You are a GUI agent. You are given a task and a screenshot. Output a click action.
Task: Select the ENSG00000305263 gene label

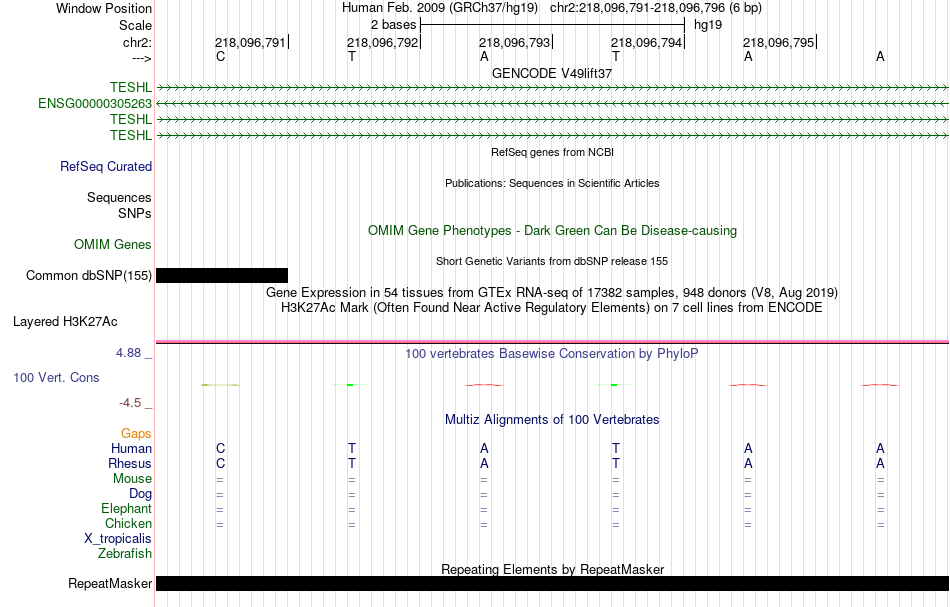tap(95, 104)
